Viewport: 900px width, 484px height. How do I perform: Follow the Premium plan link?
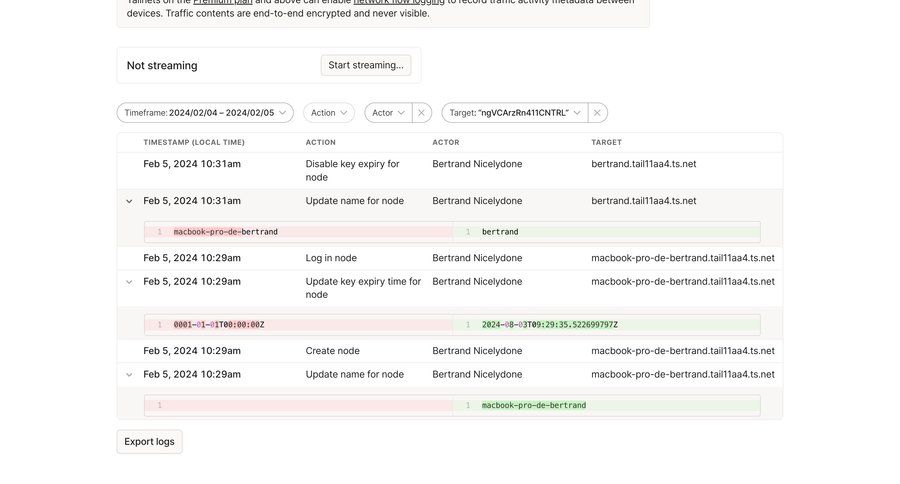click(223, 2)
